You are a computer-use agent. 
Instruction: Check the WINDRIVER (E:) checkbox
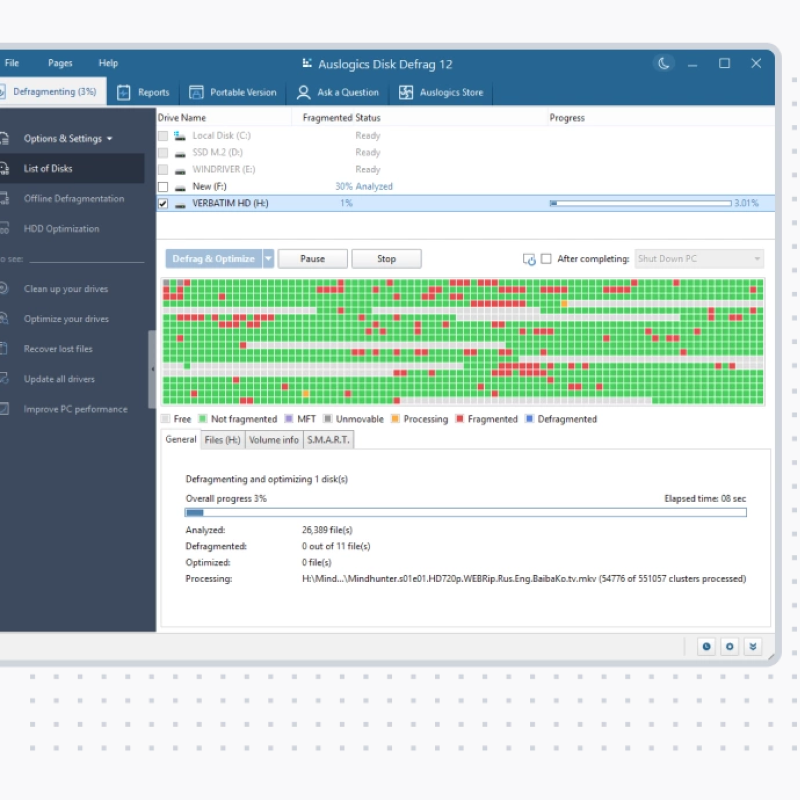point(163,169)
